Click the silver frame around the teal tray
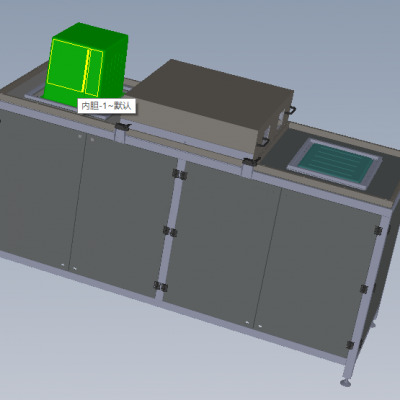The image size is (400, 400). click(x=334, y=164)
